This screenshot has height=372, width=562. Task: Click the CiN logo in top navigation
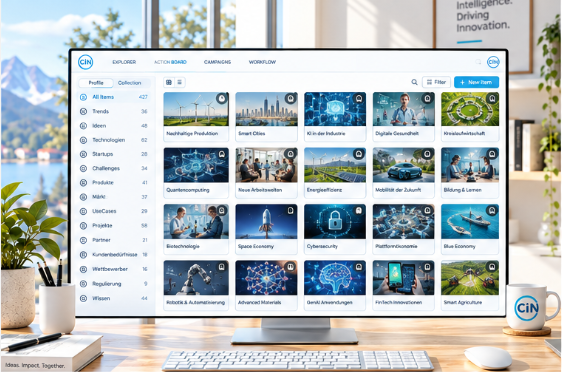coord(85,62)
